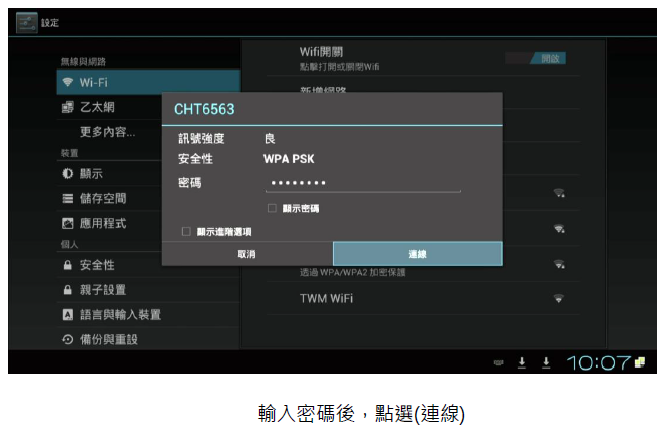This screenshot has width=672, height=431.
Task: Click the 顯示 display icon
Action: pyautogui.click(x=67, y=174)
